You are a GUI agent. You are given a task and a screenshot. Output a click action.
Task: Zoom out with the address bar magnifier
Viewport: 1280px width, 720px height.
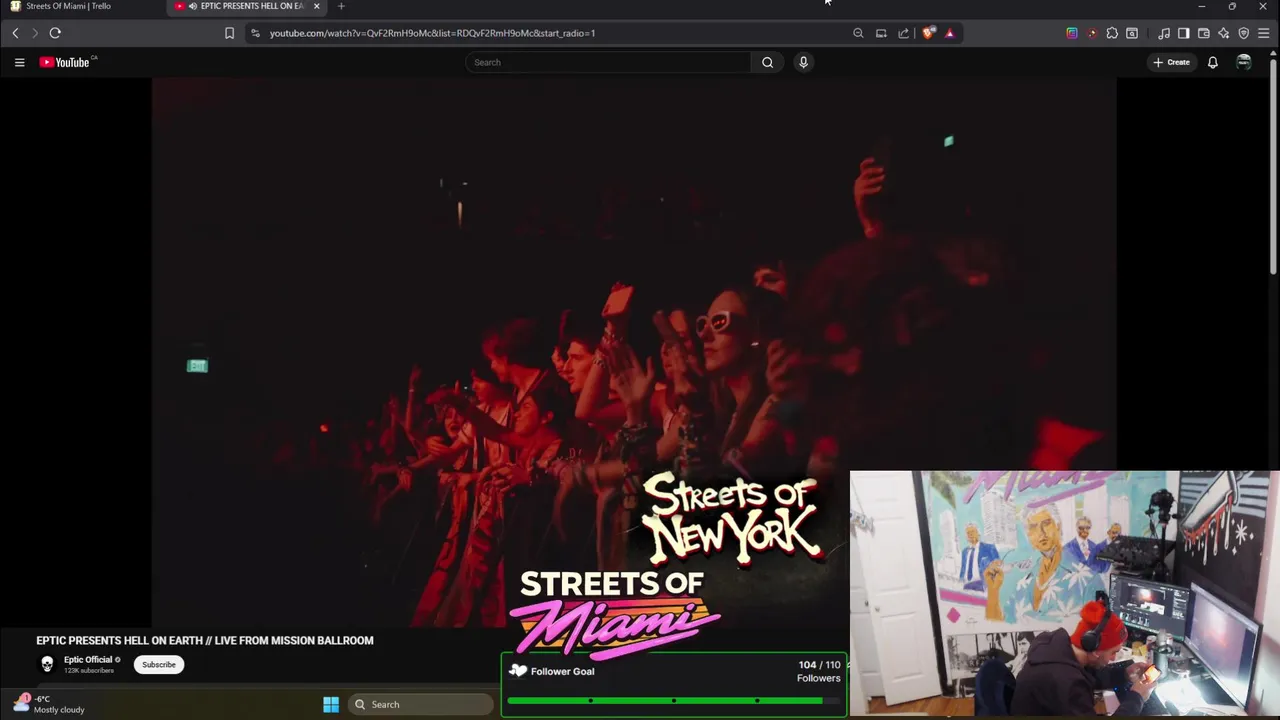pyautogui.click(x=858, y=33)
